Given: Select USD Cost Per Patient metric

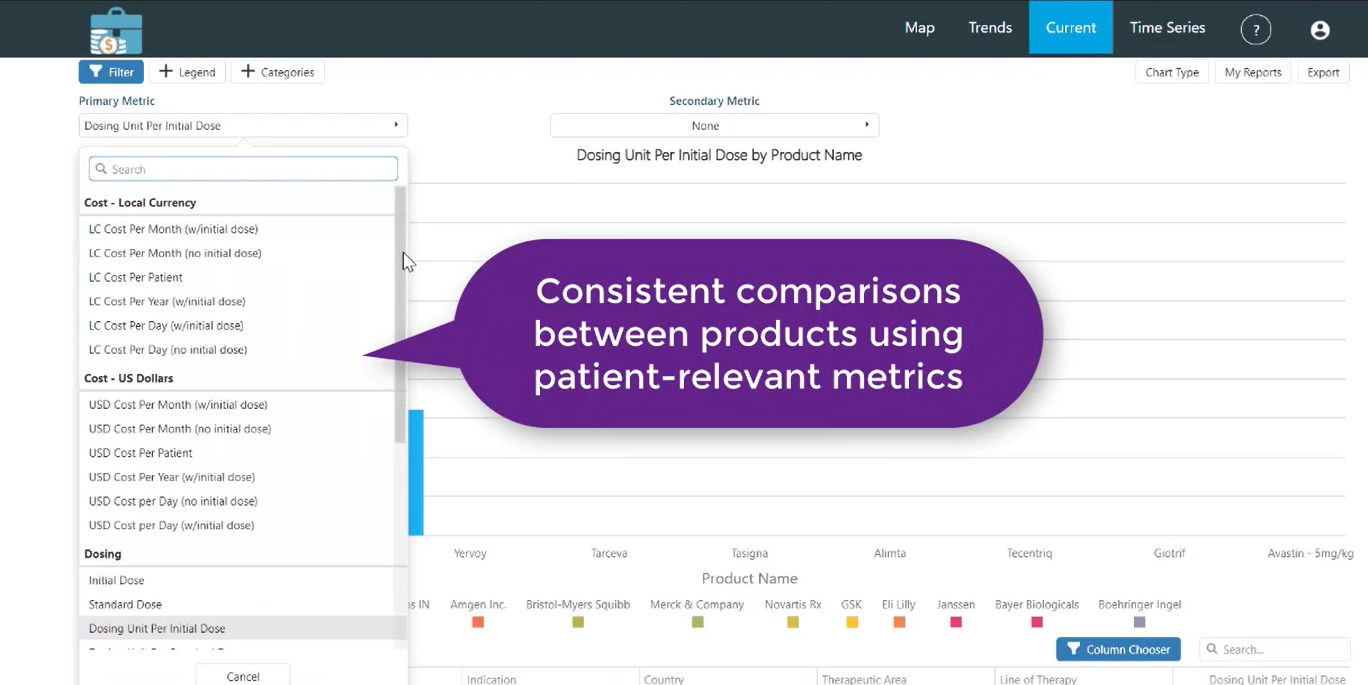Looking at the screenshot, I should 141,453.
